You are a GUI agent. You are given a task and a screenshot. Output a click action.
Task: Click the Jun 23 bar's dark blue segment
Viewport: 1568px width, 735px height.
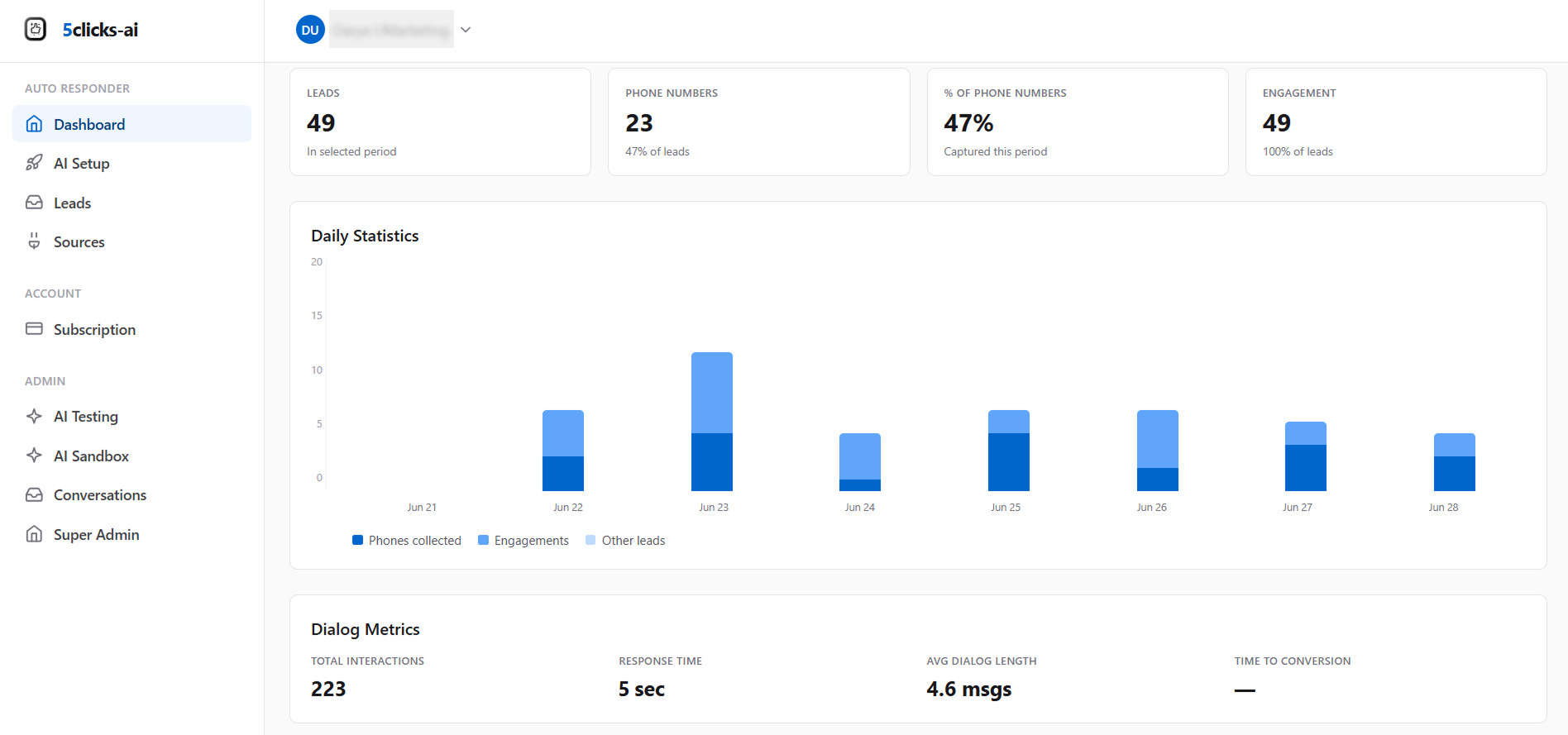(712, 462)
